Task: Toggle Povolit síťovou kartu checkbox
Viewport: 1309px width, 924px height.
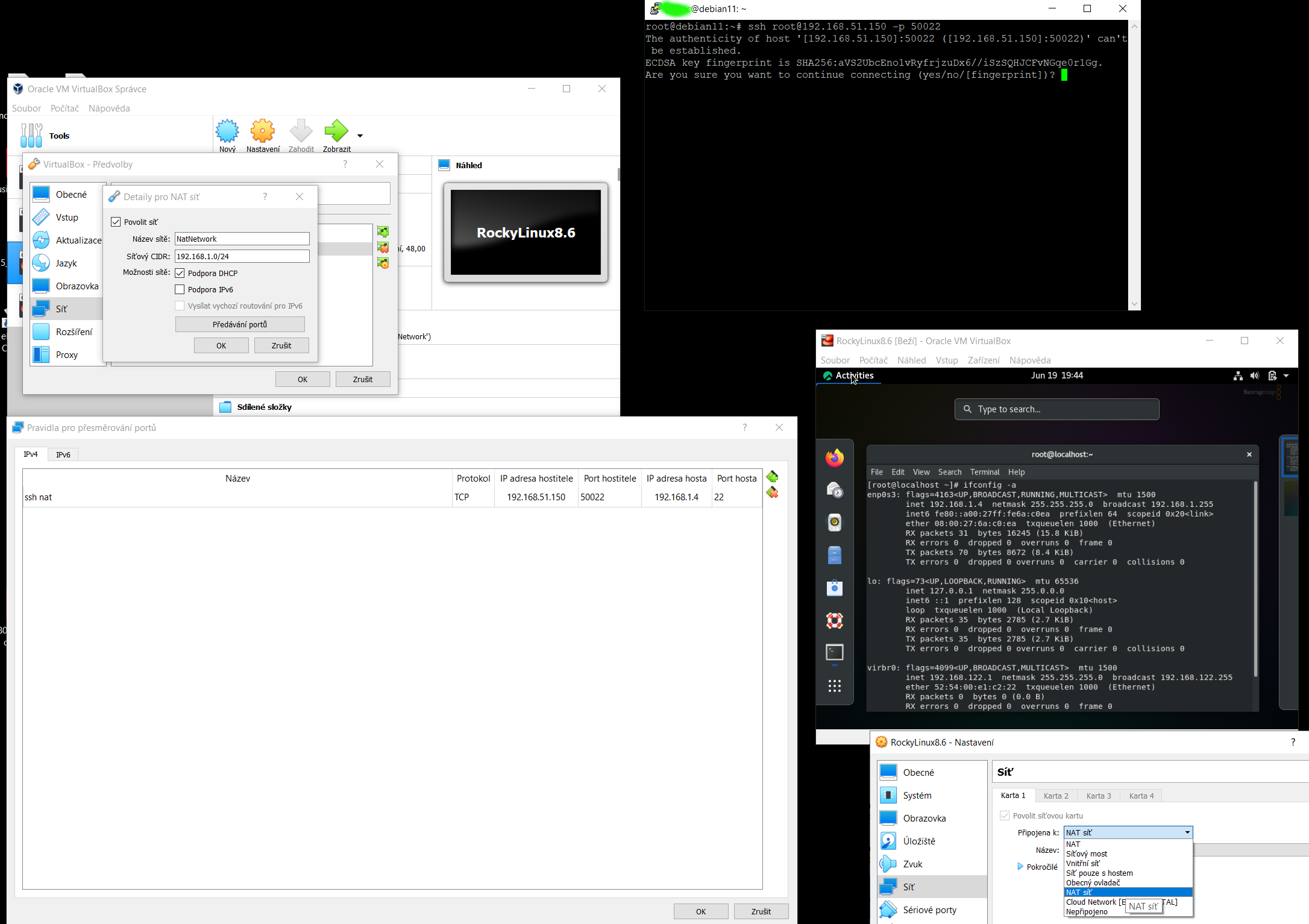Action: click(1005, 816)
